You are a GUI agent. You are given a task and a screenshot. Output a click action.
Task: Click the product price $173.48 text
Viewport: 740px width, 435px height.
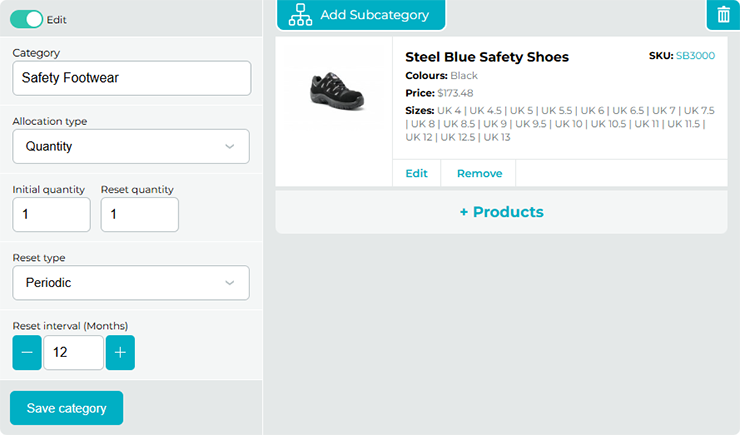click(455, 93)
